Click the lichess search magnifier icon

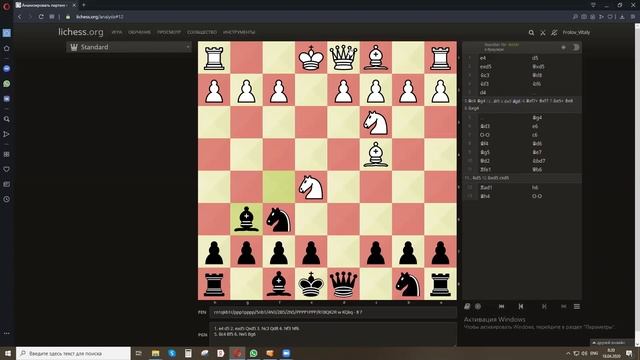(x=531, y=32)
